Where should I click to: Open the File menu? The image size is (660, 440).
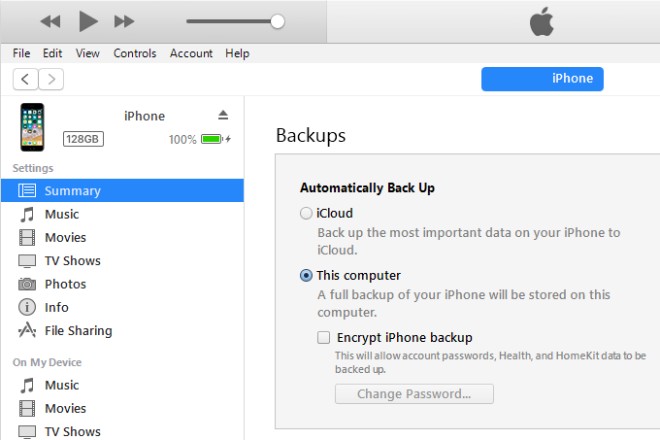click(x=22, y=53)
